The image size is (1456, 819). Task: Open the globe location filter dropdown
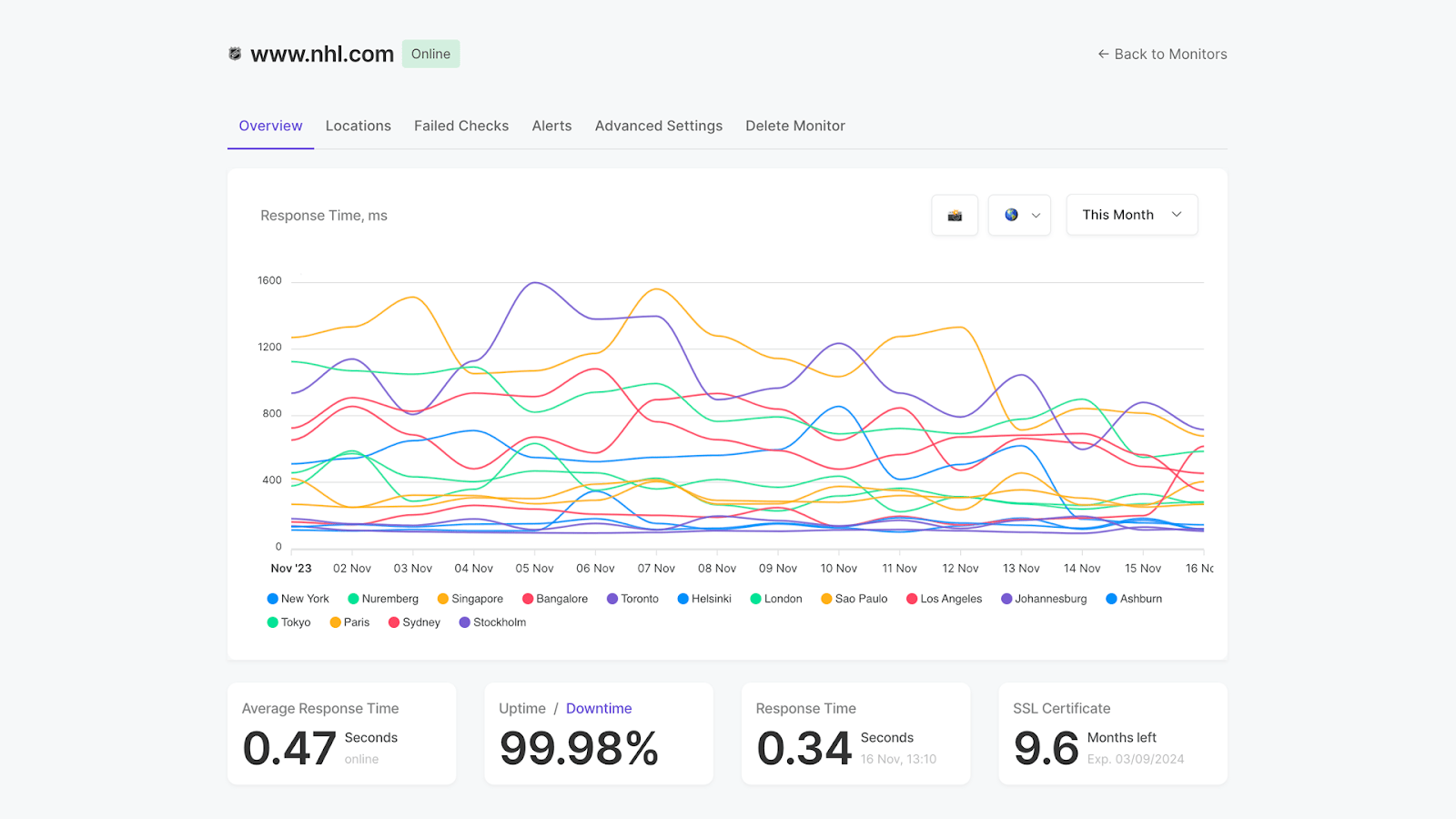(1019, 216)
